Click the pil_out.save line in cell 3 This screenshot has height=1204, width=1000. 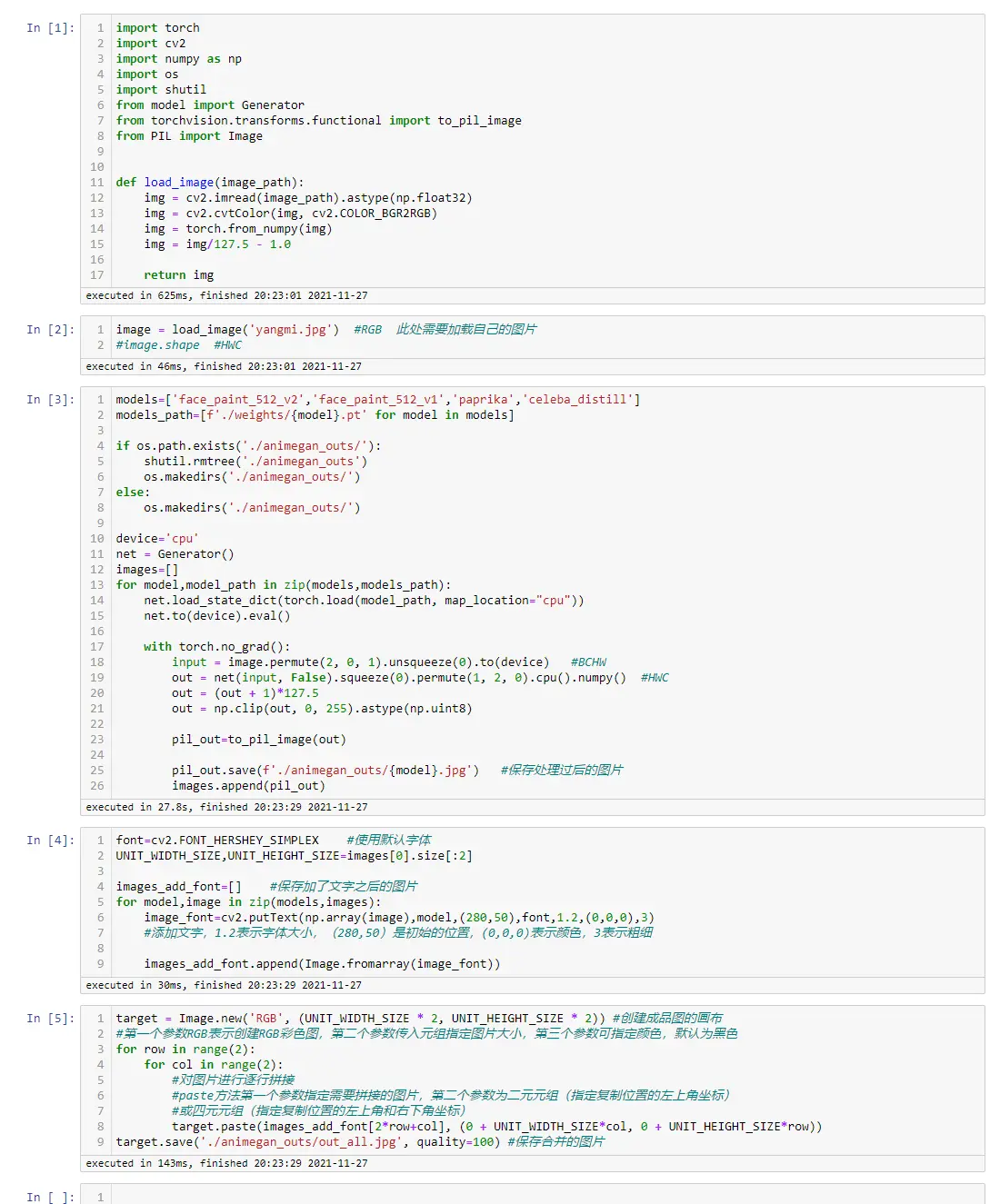tap(325, 771)
